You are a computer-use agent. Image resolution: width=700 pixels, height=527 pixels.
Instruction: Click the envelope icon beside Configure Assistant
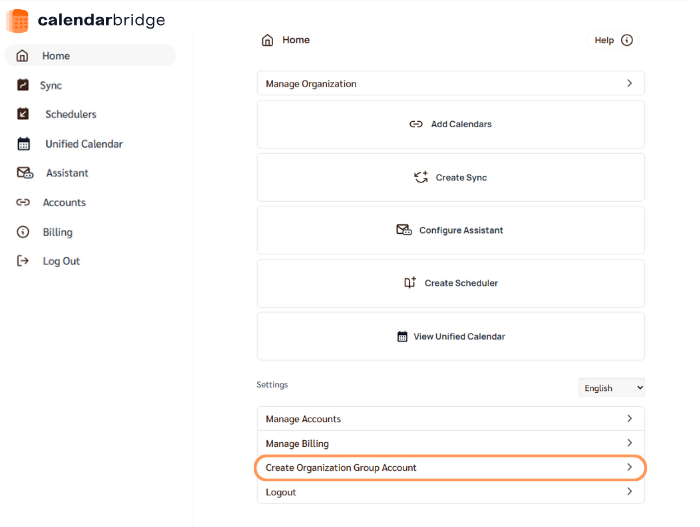(404, 230)
